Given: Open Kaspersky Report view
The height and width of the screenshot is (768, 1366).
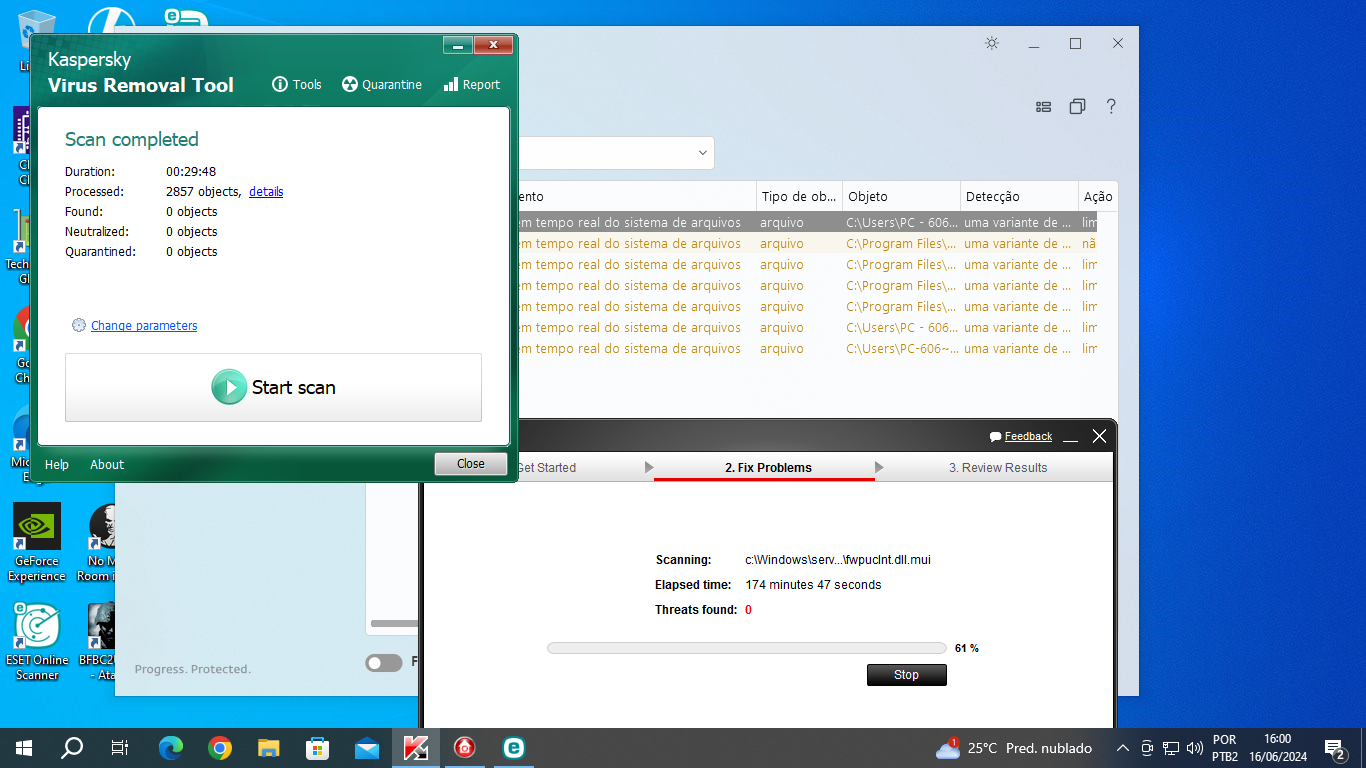Looking at the screenshot, I should pos(471,85).
